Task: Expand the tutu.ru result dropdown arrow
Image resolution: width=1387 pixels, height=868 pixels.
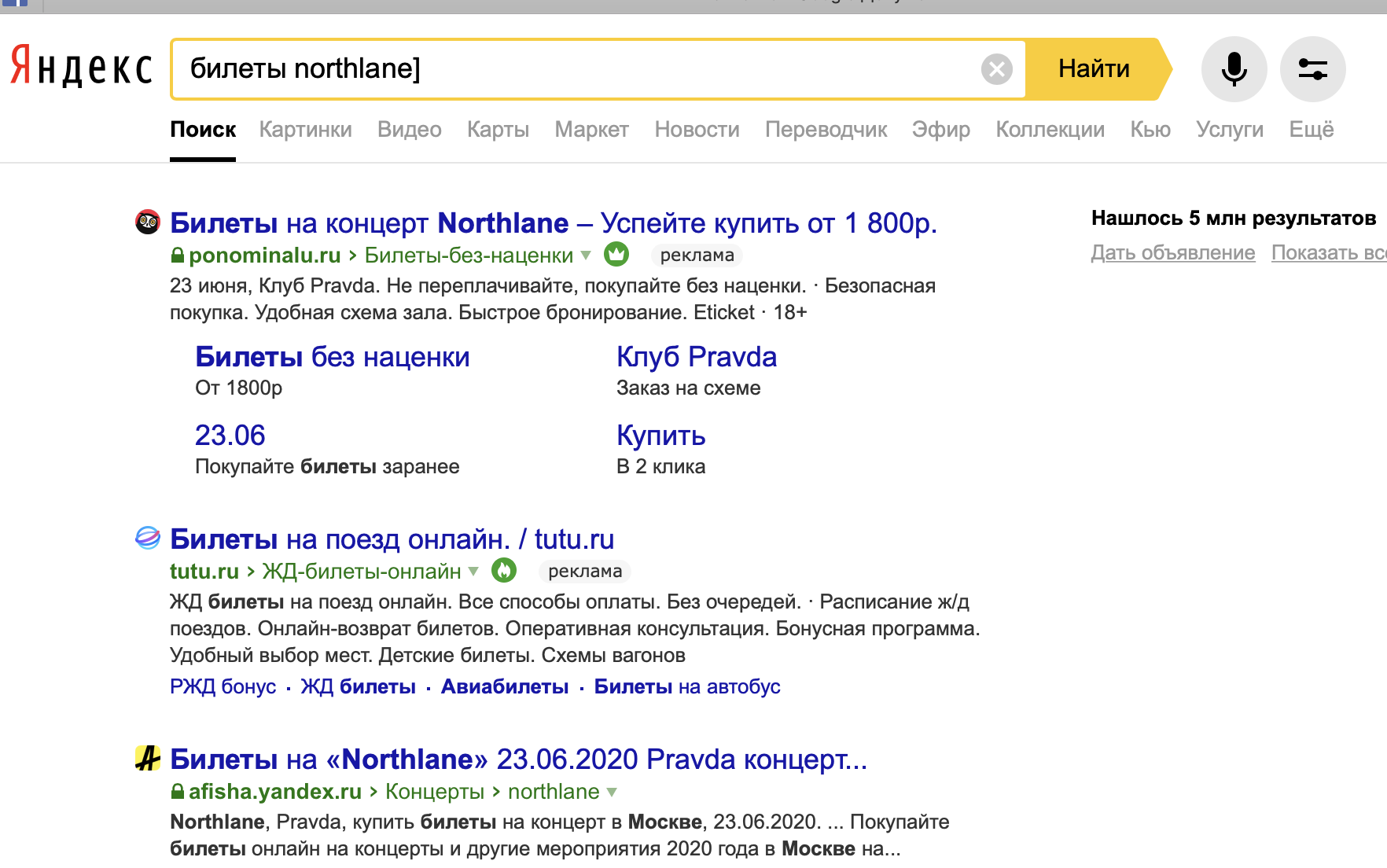Action: tap(473, 572)
